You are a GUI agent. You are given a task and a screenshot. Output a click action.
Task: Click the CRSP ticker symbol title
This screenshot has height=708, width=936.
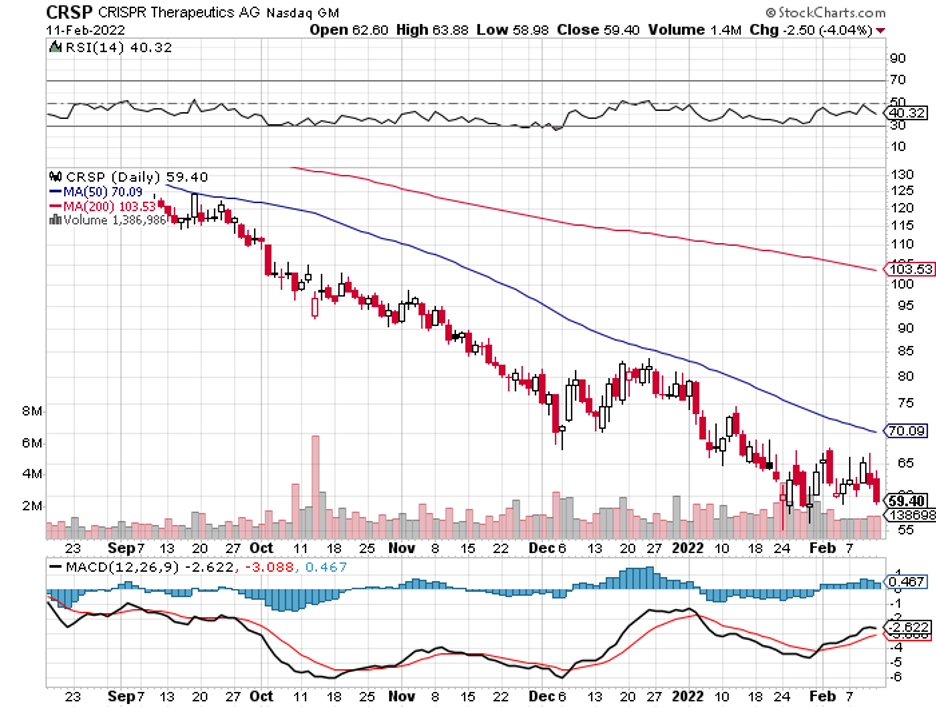[70, 13]
